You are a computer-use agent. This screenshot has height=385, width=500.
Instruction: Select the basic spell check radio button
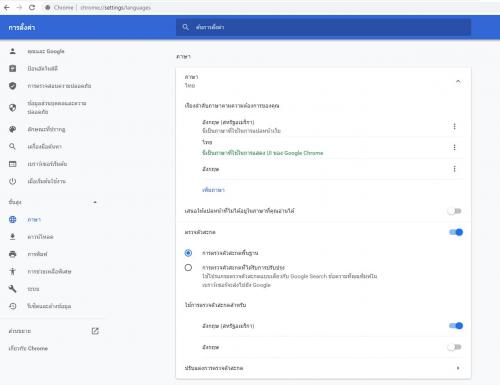[188, 253]
